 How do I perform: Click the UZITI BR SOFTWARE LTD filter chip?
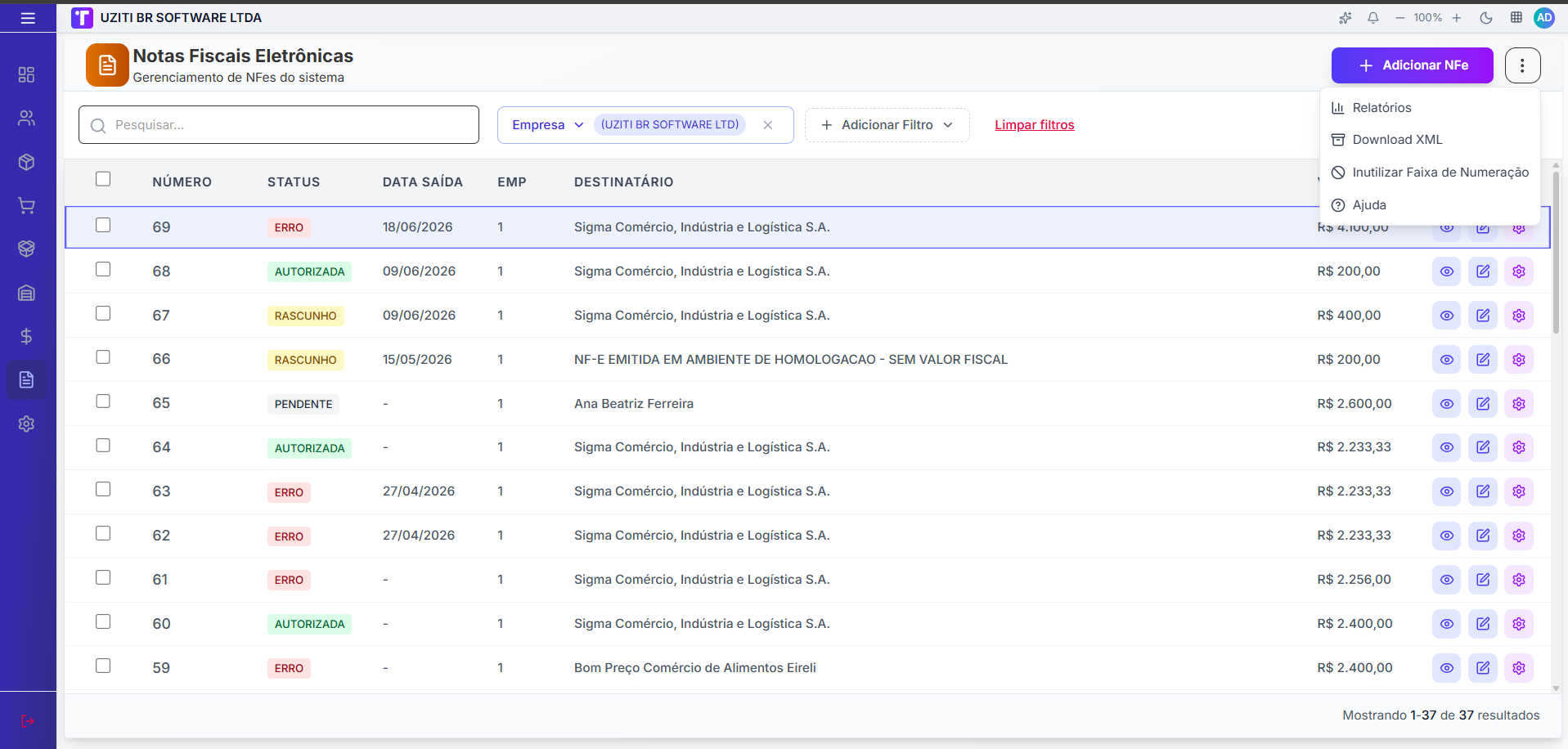pos(670,124)
